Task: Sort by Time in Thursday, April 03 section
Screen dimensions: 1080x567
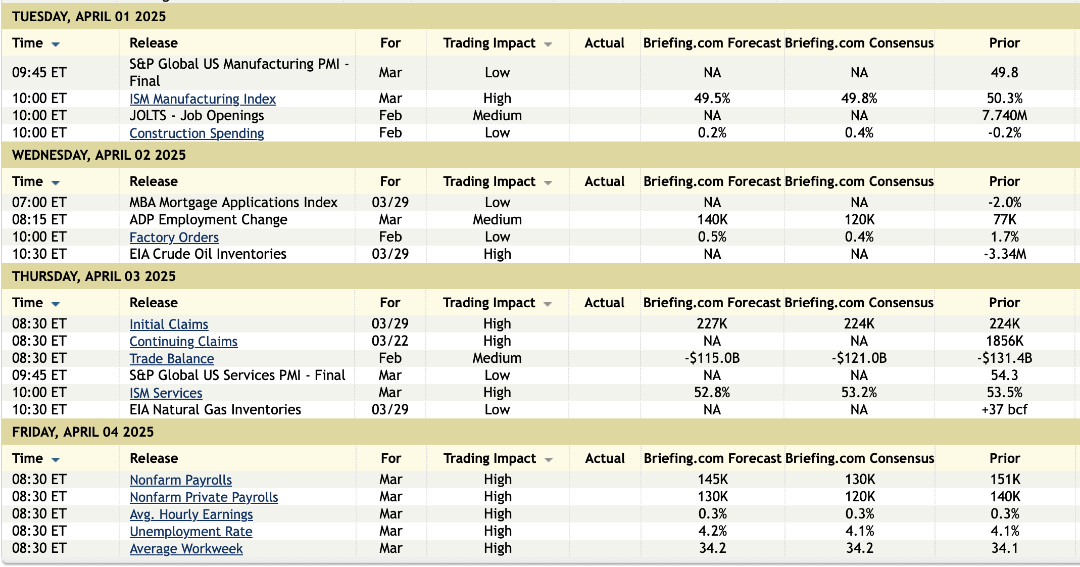Action: (55, 304)
